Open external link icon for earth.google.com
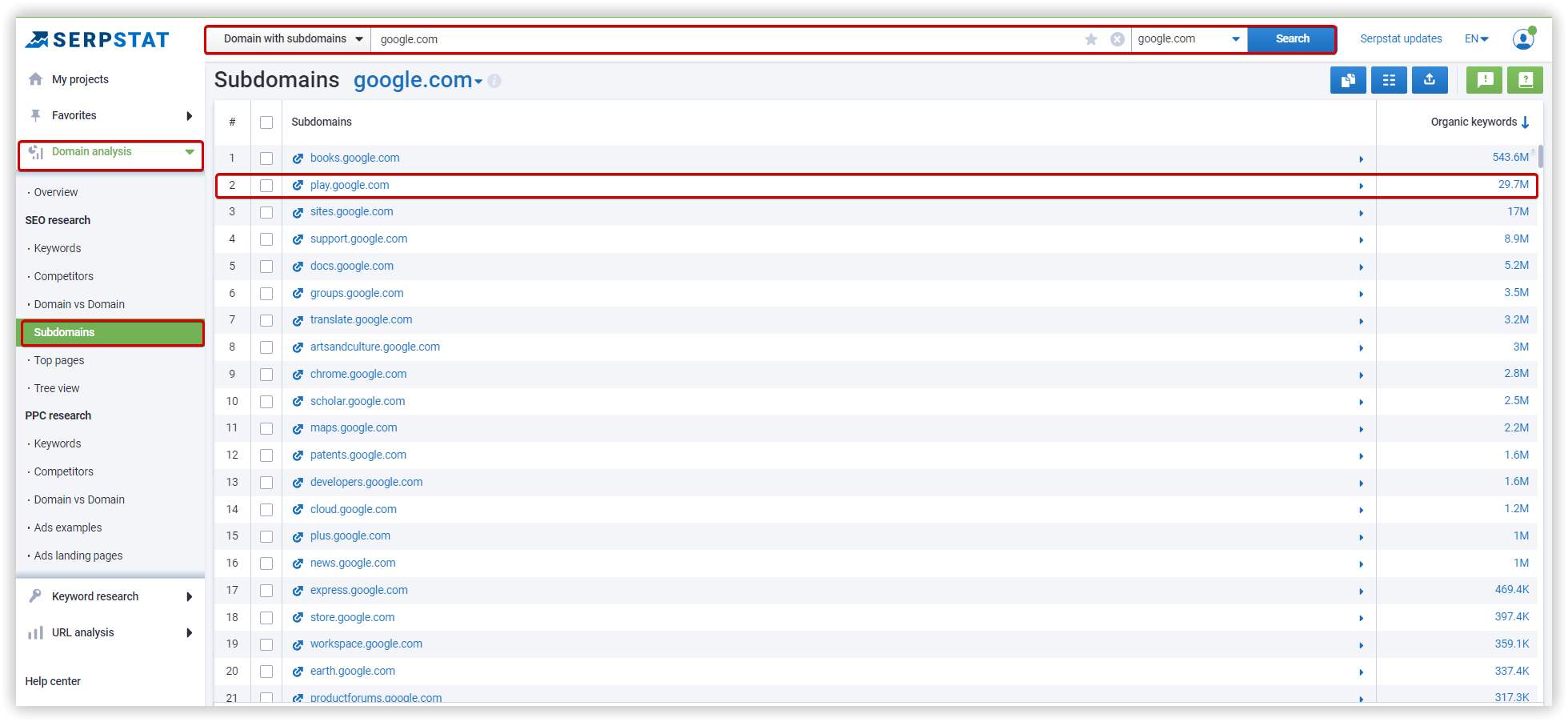 [298, 672]
